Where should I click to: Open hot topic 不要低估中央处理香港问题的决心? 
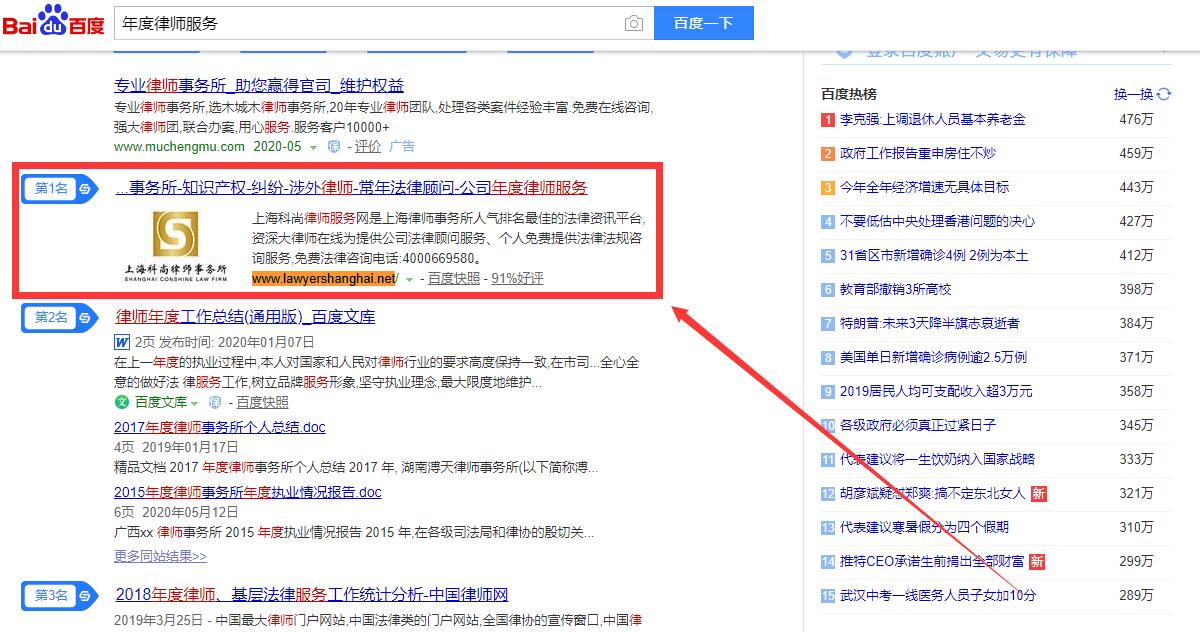[x=938, y=221]
